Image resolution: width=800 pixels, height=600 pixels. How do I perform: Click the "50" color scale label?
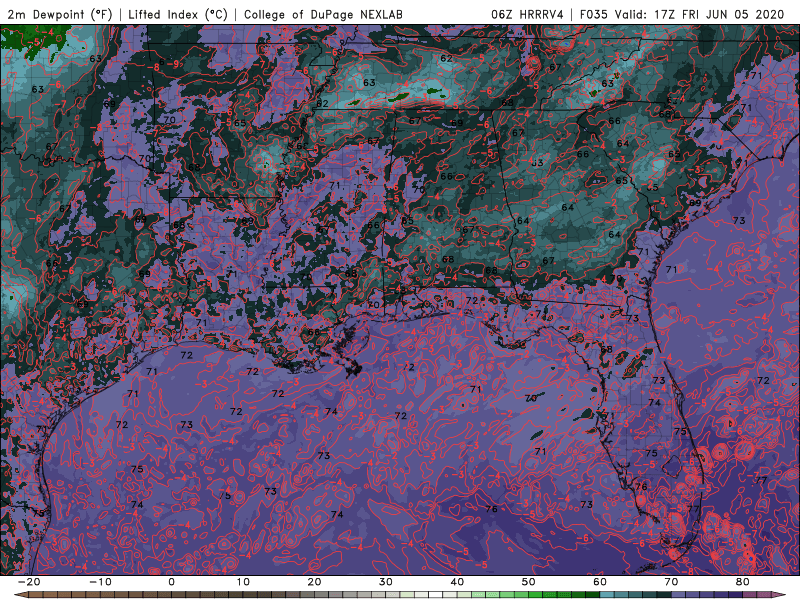529,582
